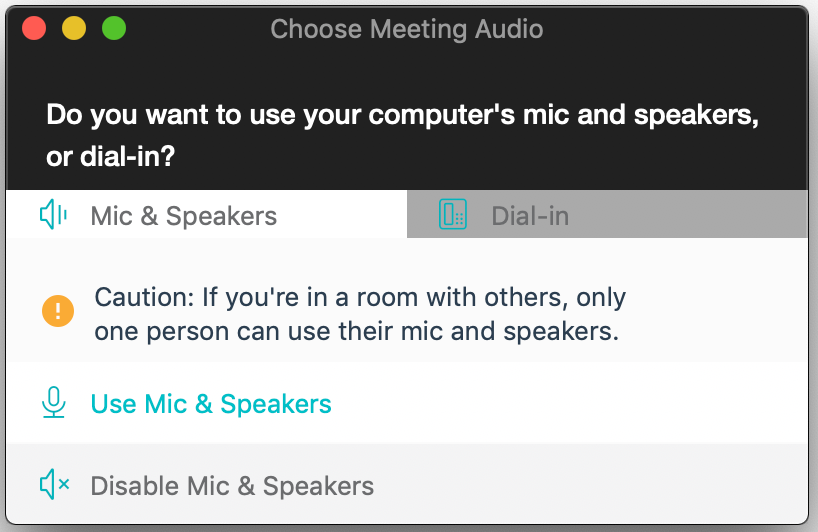The width and height of the screenshot is (818, 532).
Task: Maximize the dialog with green button
Action: click(x=114, y=28)
